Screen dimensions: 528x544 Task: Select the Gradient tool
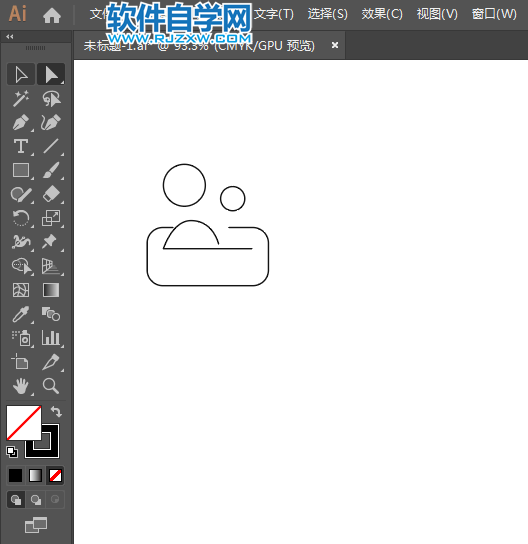[x=51, y=290]
